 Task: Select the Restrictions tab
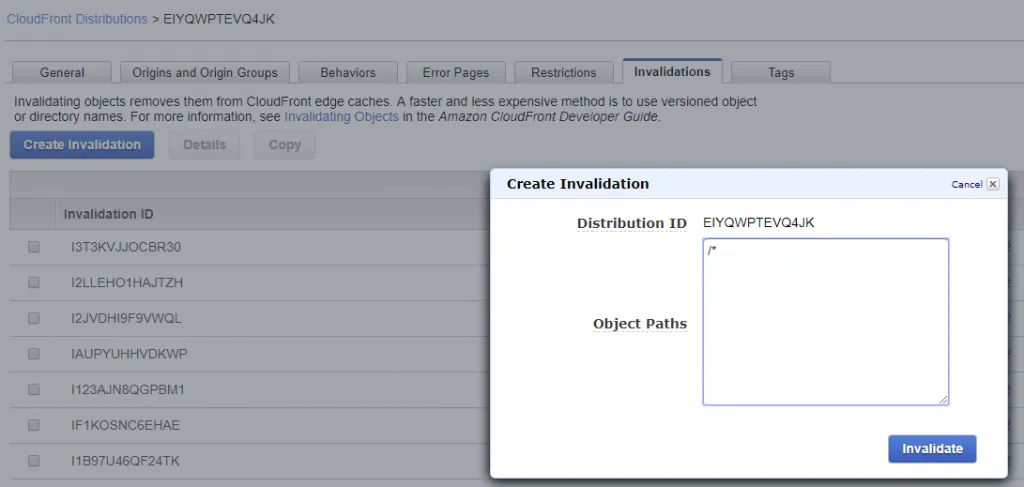[564, 73]
